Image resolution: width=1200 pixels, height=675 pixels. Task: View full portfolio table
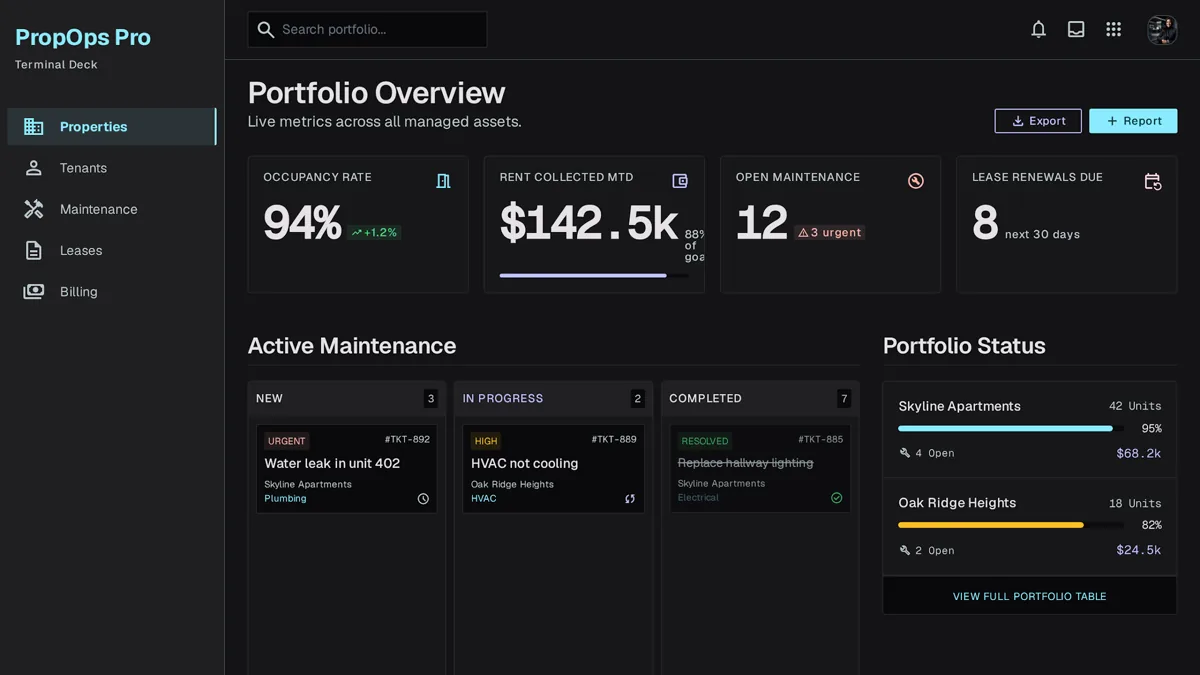point(1029,596)
